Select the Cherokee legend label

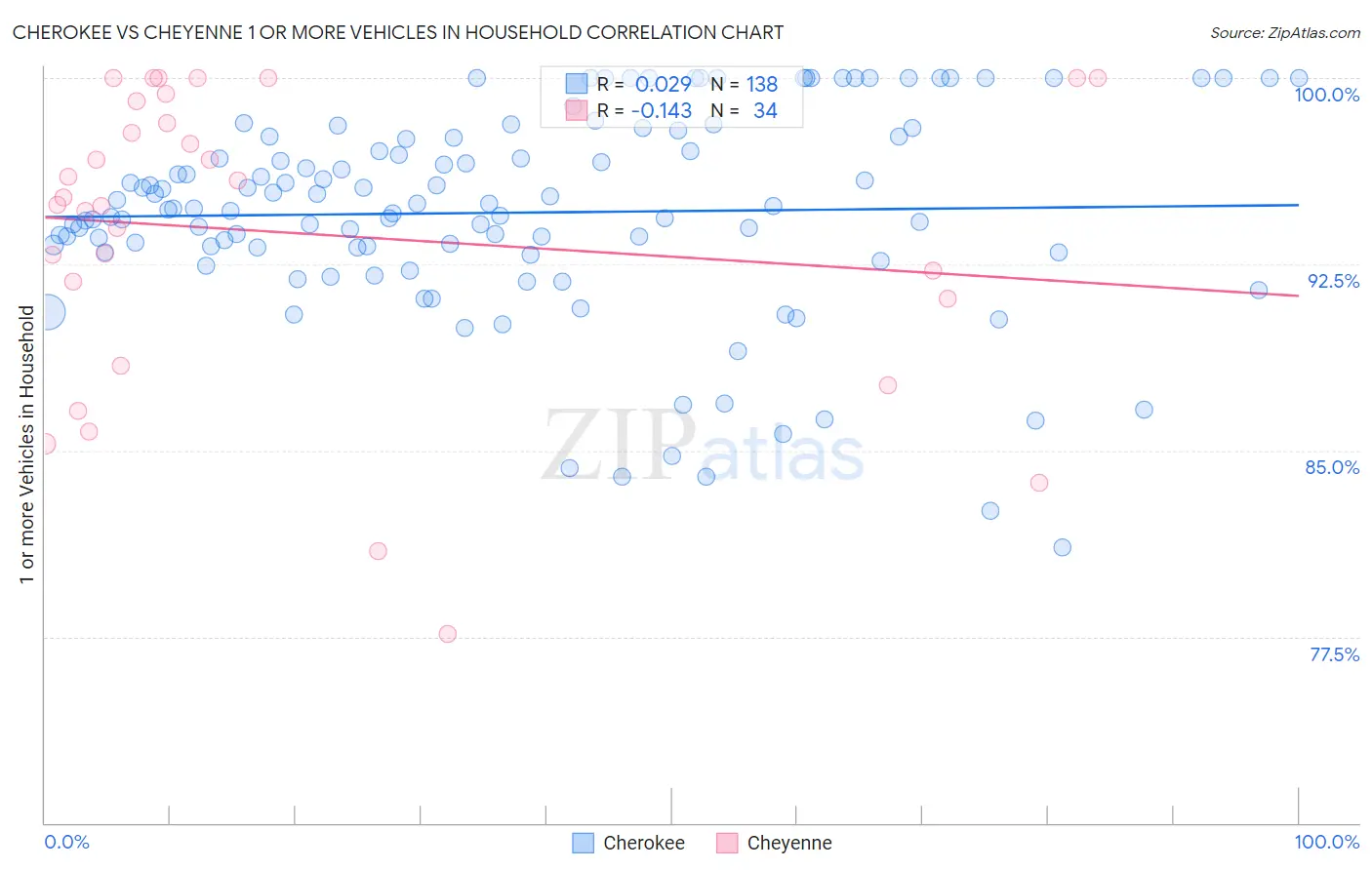[644, 843]
